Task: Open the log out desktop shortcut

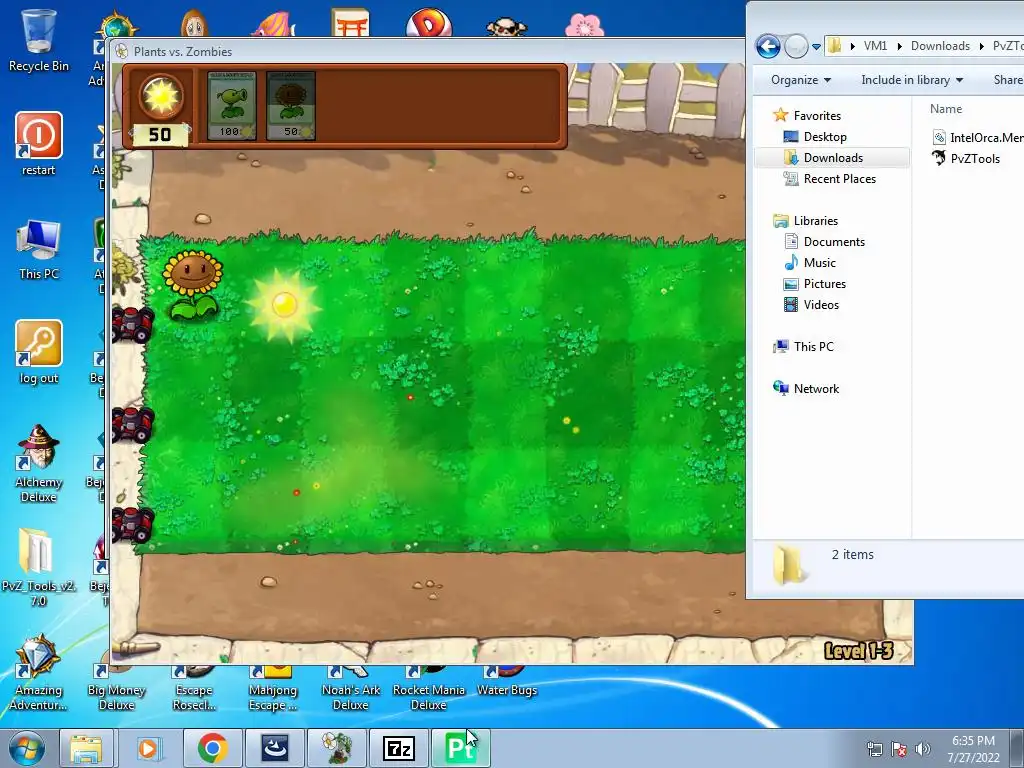Action: (39, 353)
